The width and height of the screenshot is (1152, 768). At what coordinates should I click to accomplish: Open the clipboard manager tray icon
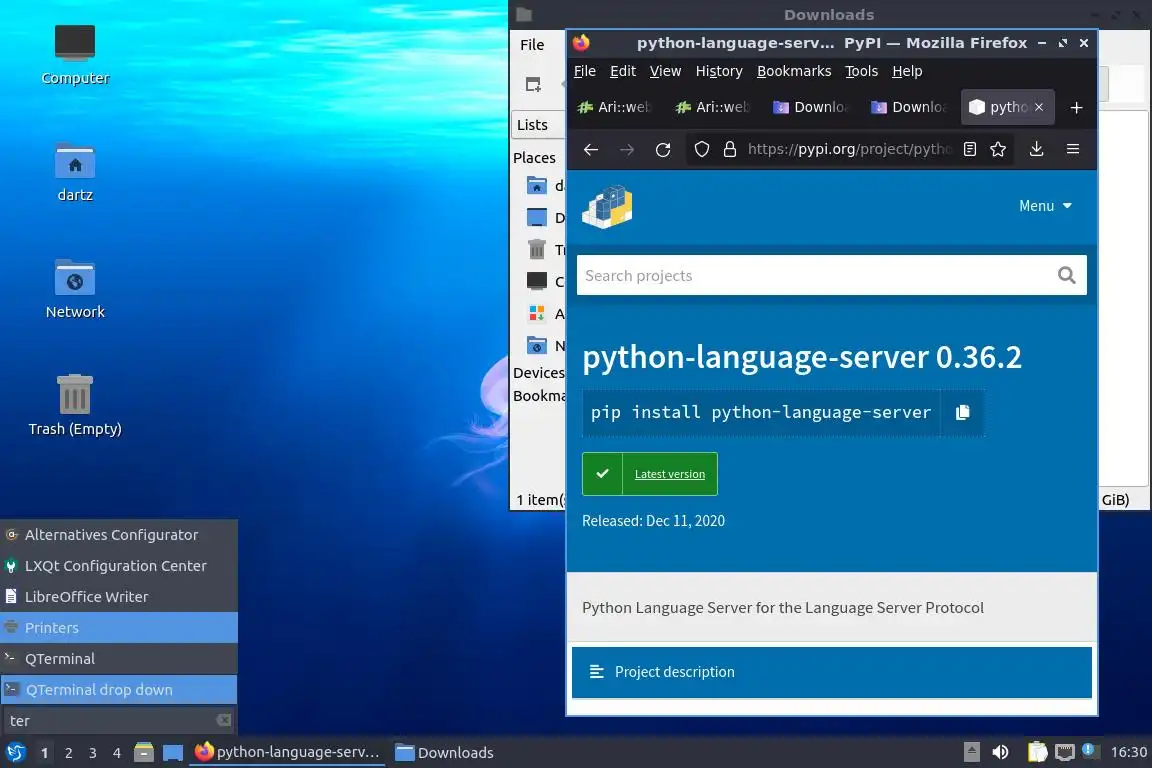1037,752
